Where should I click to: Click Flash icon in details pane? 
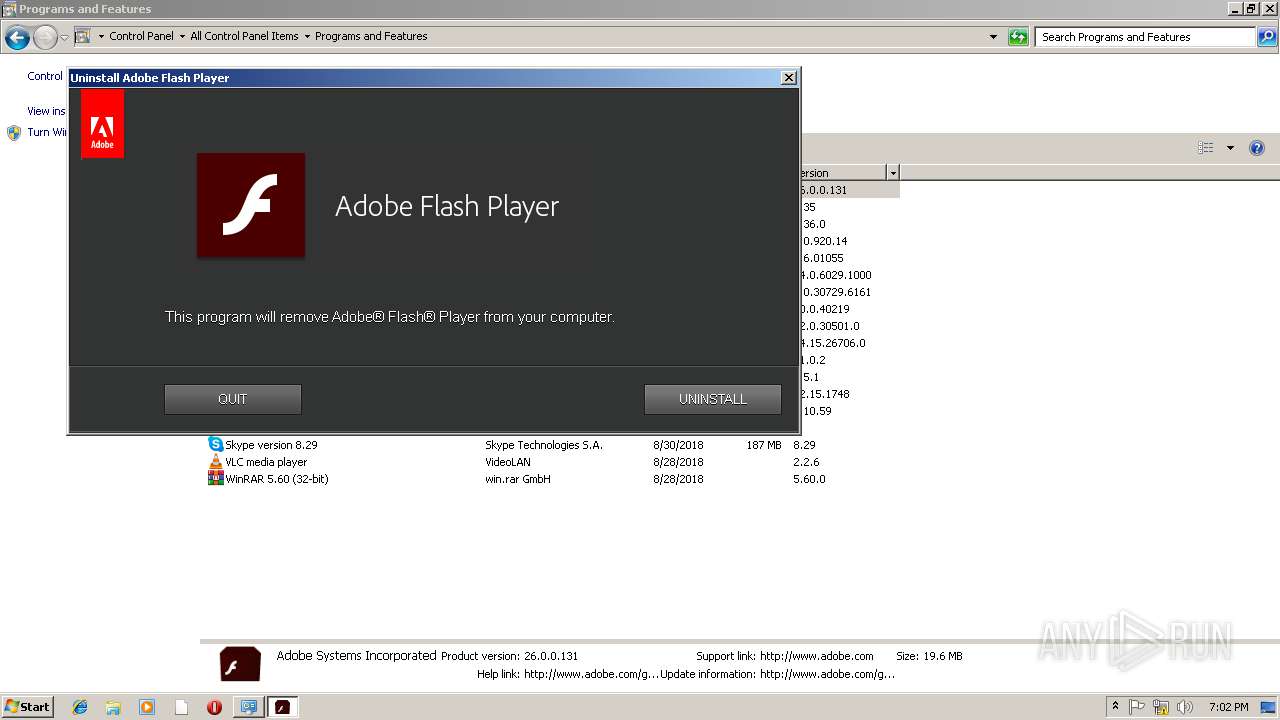[x=240, y=665]
